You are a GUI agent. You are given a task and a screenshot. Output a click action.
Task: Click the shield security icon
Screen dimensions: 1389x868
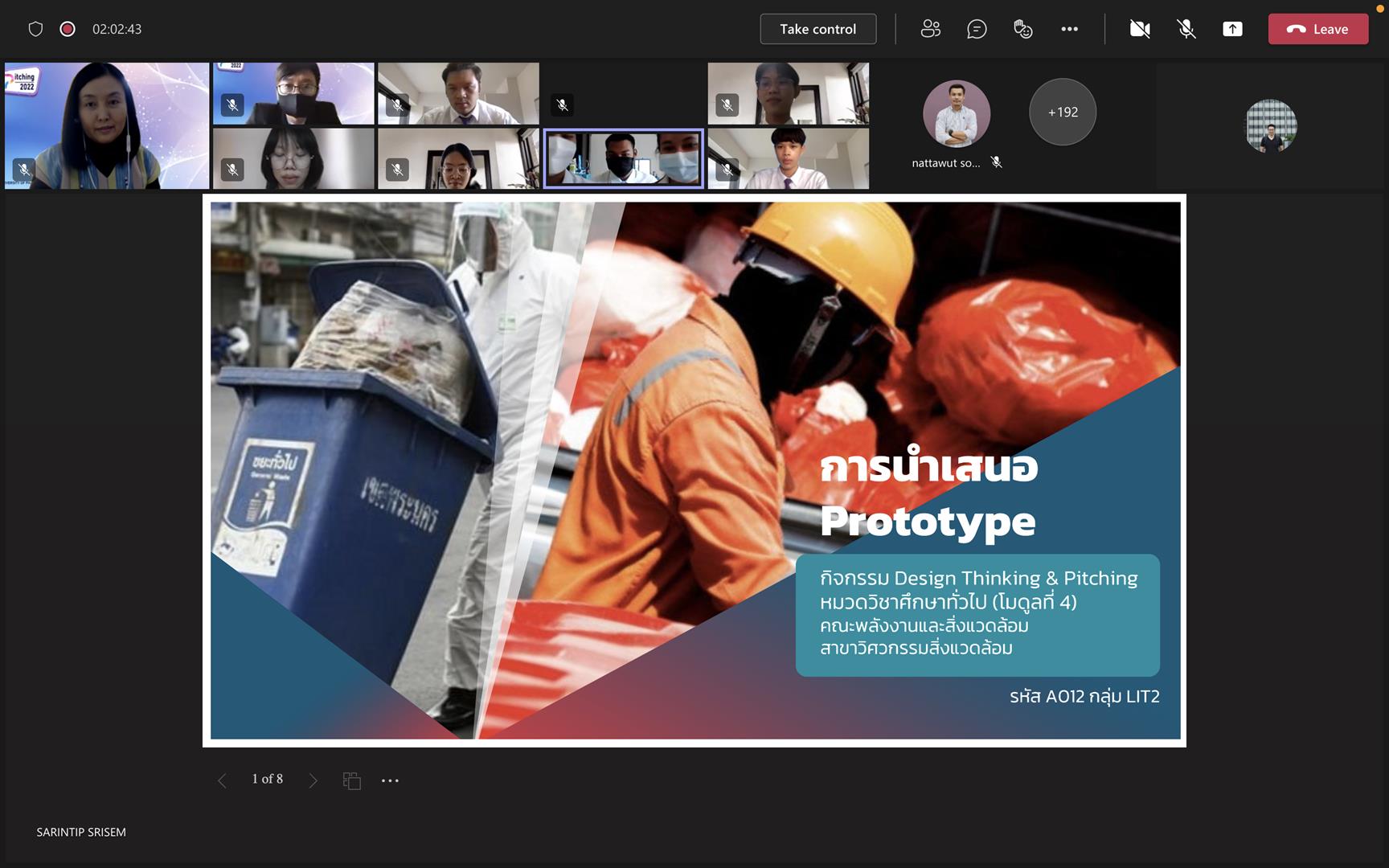pyautogui.click(x=35, y=29)
